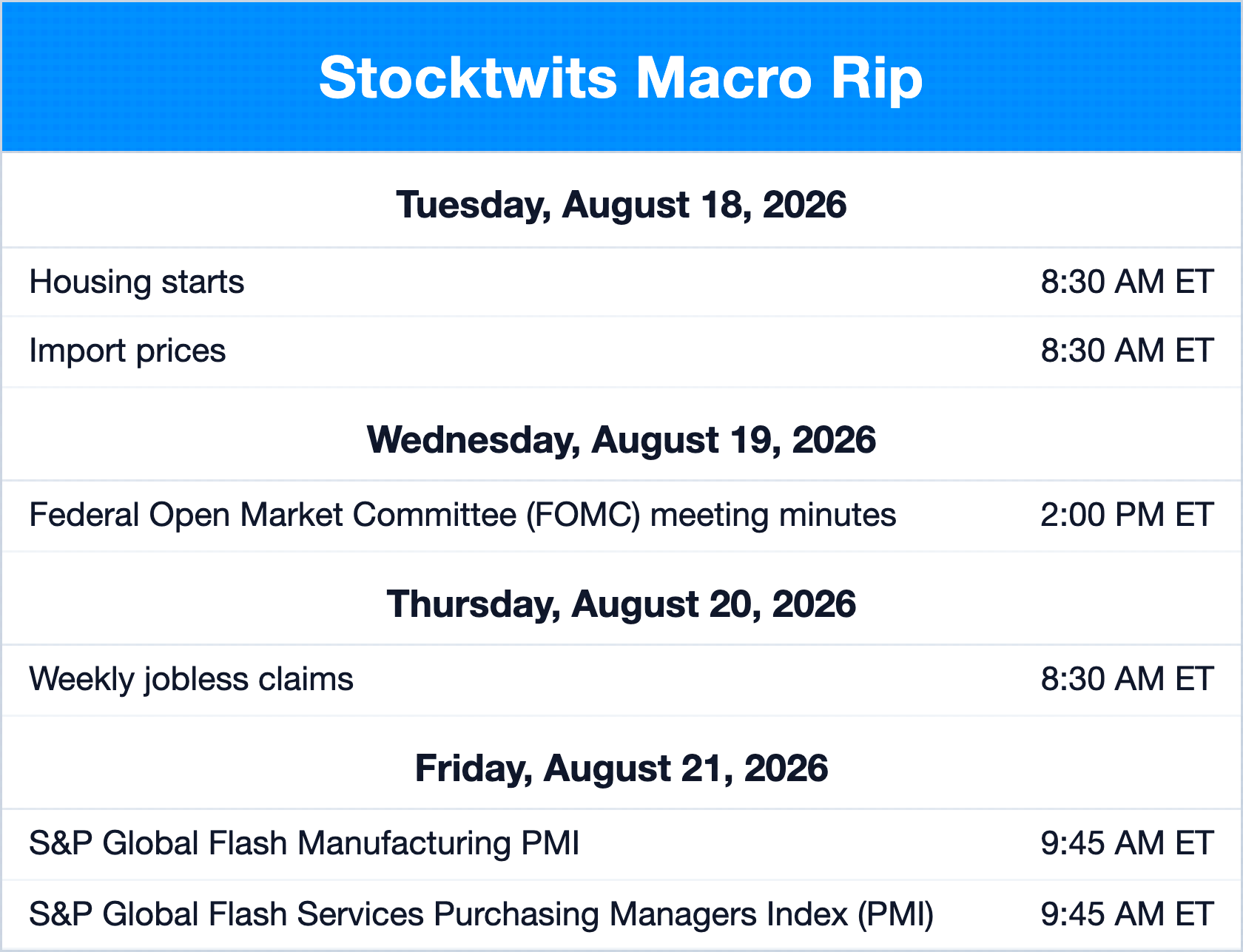
Task: Select the Thursday, August 20, 2026 heading
Action: 621,604
